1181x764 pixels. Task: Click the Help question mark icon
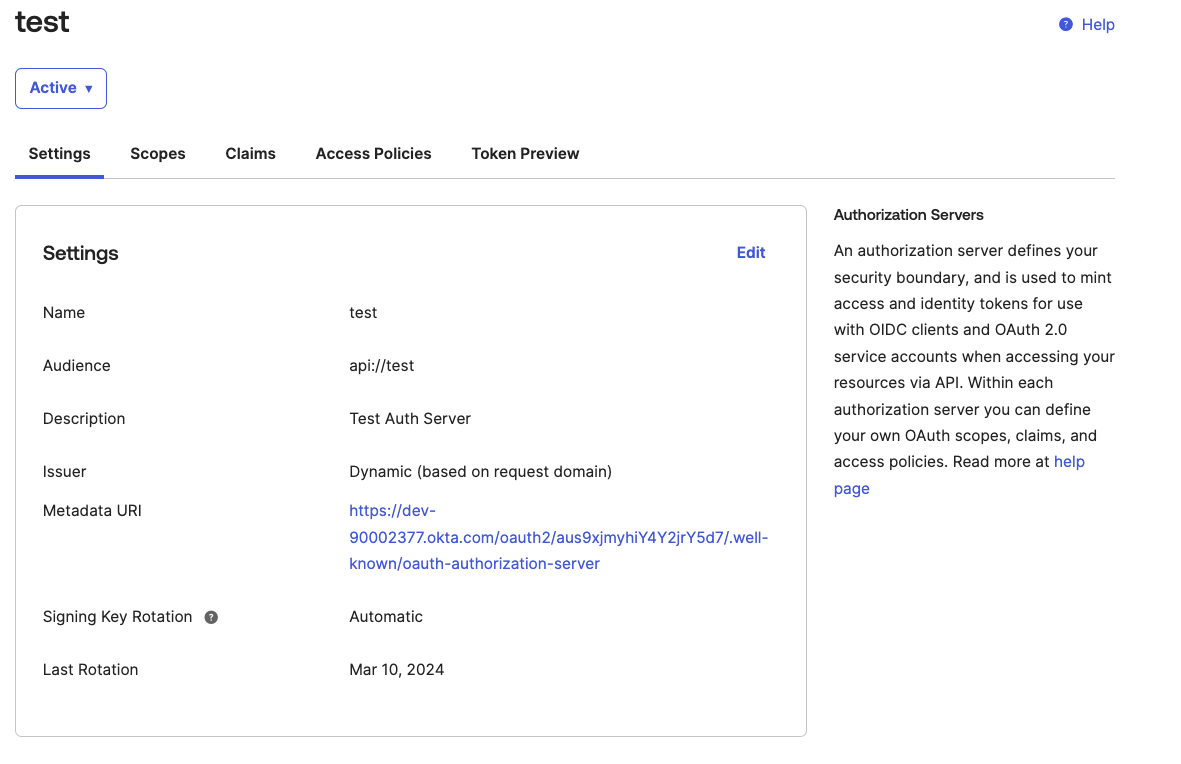[x=1065, y=24]
